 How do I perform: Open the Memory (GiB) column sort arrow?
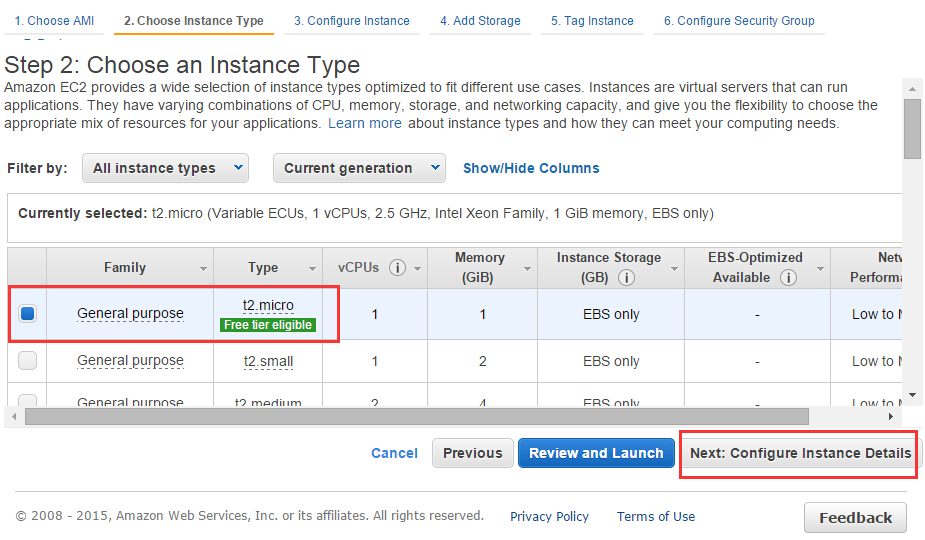527,269
